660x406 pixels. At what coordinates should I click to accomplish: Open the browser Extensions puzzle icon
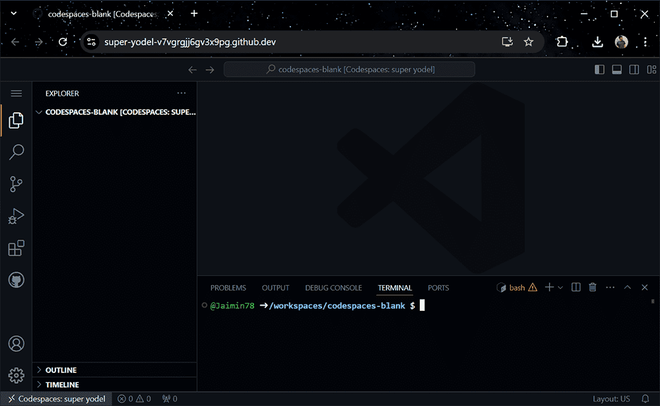pos(562,42)
